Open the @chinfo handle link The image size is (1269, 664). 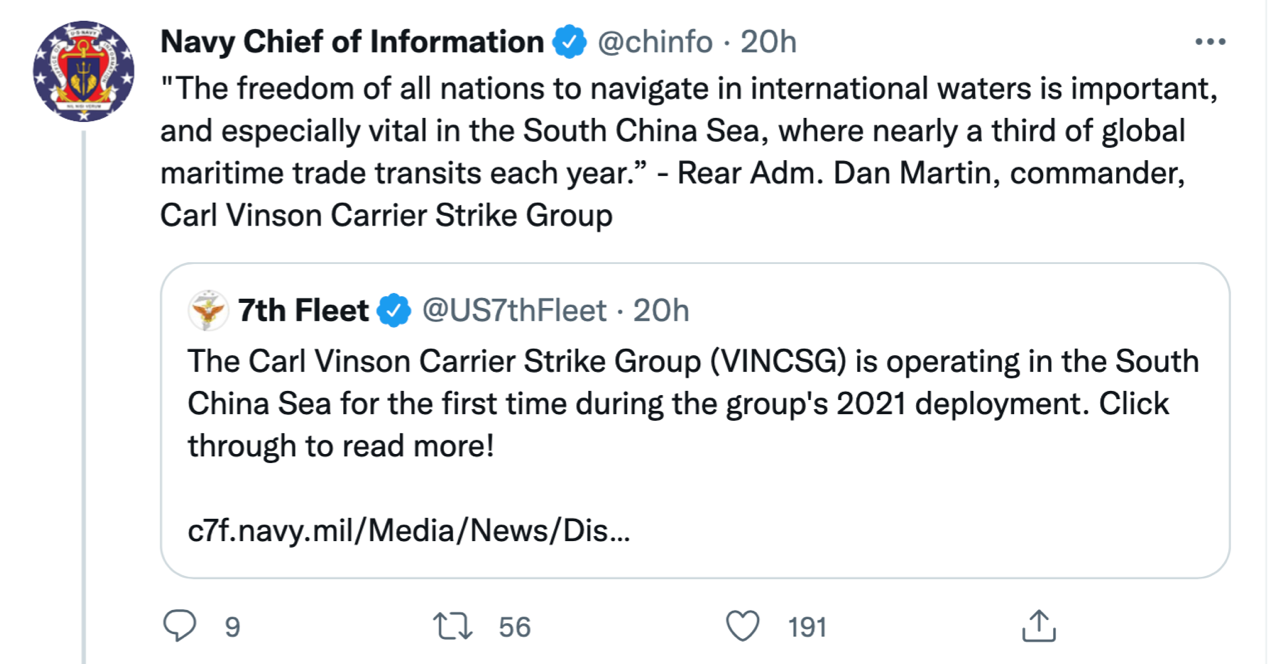(x=655, y=42)
